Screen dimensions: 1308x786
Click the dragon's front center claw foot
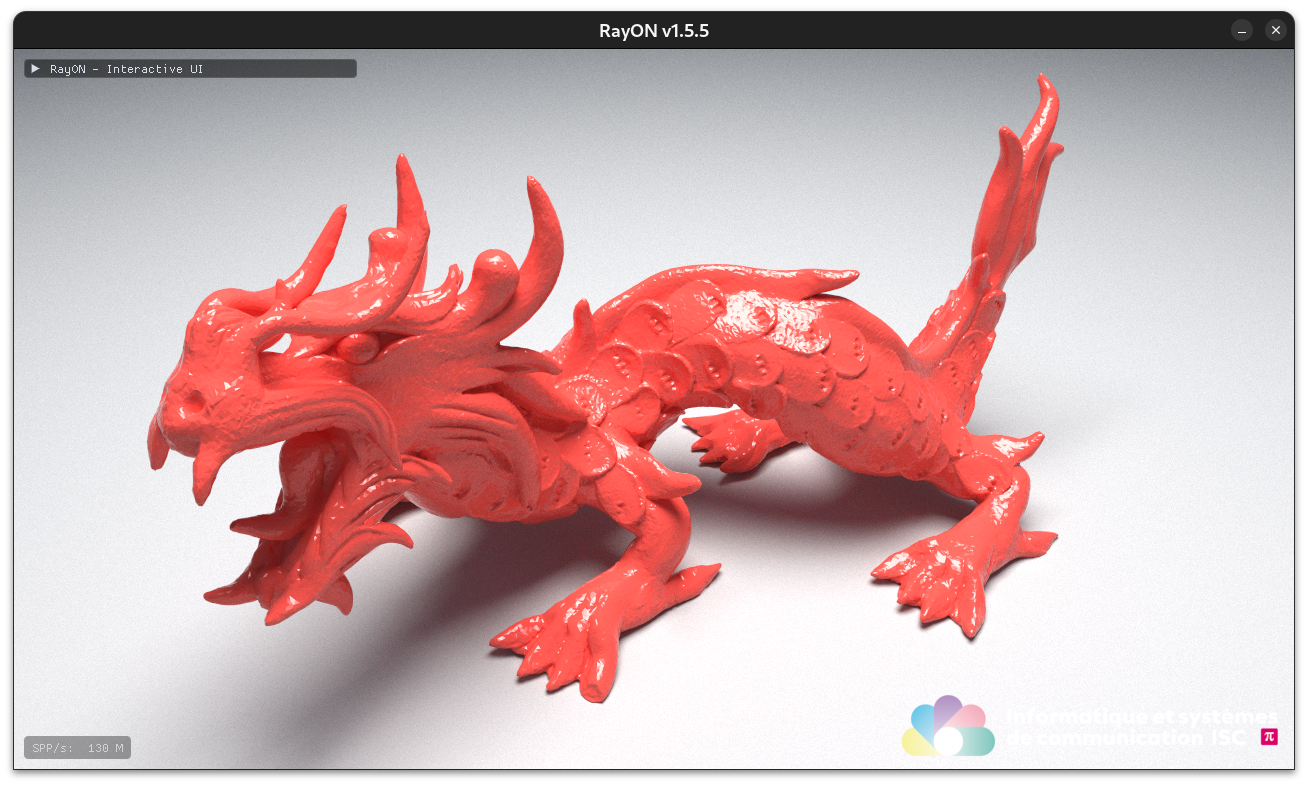[570, 640]
